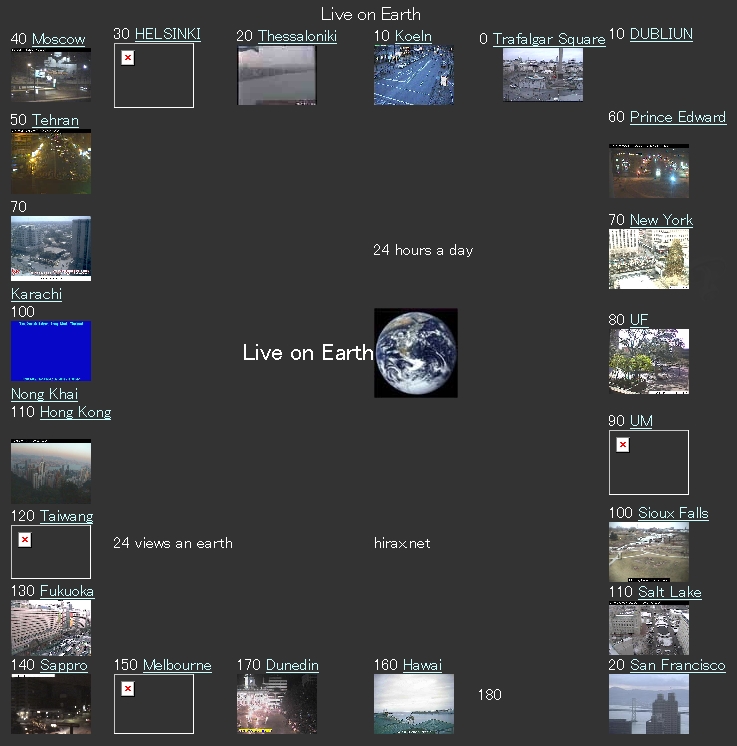
Task: Click the Karachi link
Action: (x=36, y=294)
